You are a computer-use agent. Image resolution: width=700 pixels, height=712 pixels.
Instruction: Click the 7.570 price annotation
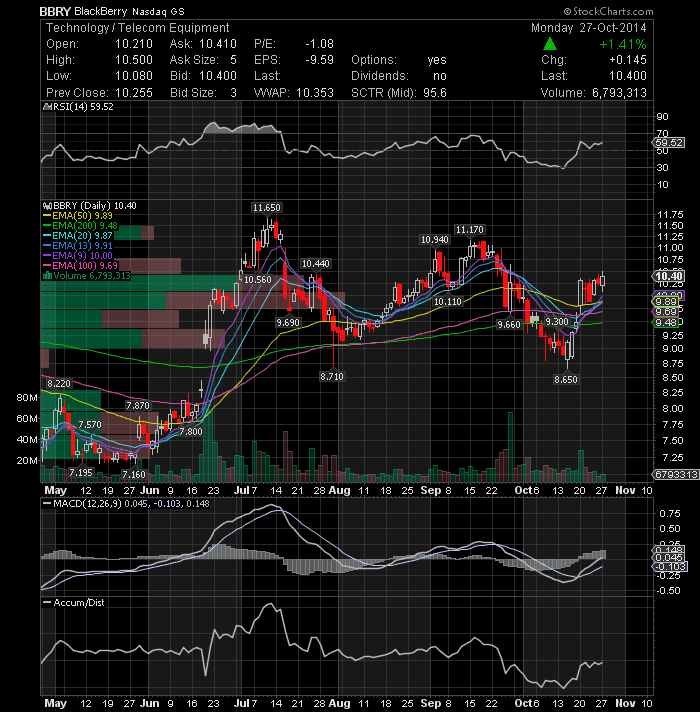[90, 425]
